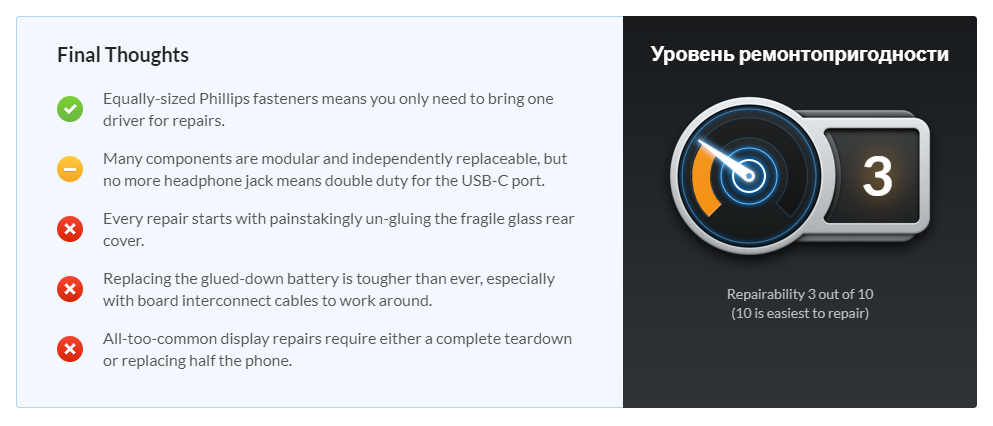This screenshot has height=426, width=993.
Task: Click red X beside display repairs text
Action: click(x=70, y=349)
